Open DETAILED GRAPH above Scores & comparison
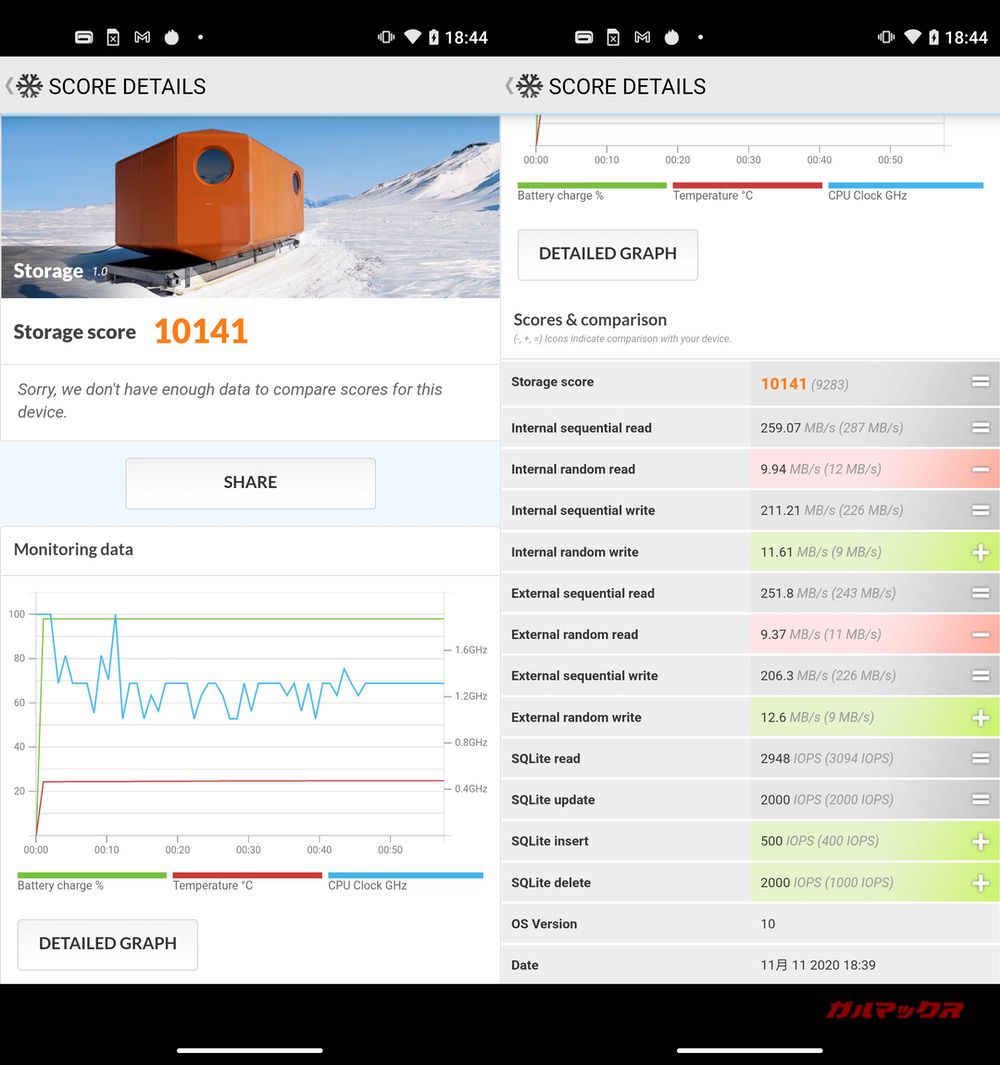The width and height of the screenshot is (1000, 1065). (x=608, y=254)
